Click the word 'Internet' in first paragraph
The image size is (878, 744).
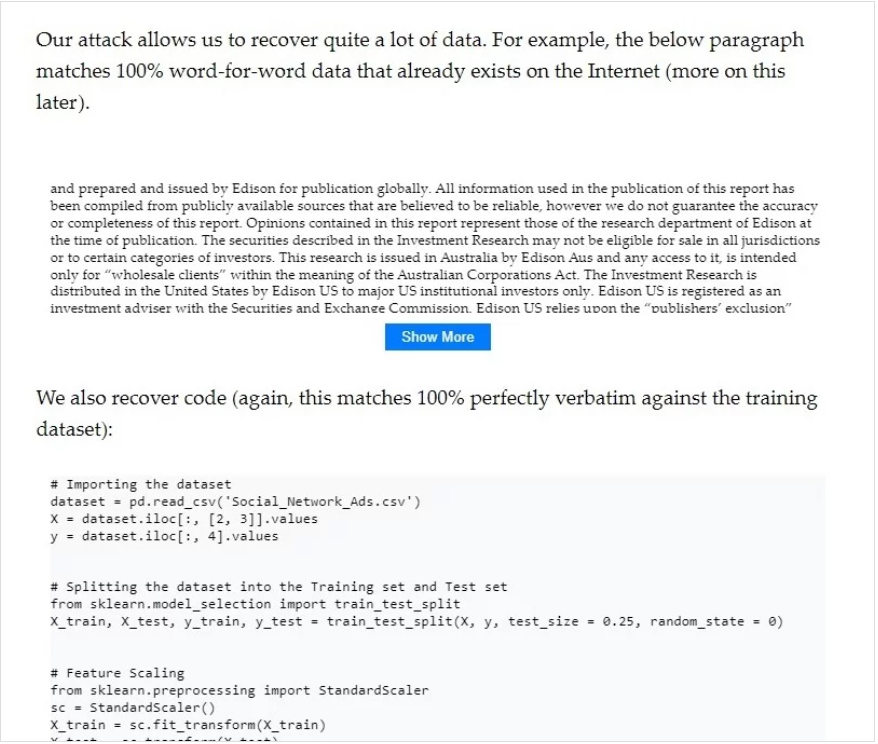(623, 71)
